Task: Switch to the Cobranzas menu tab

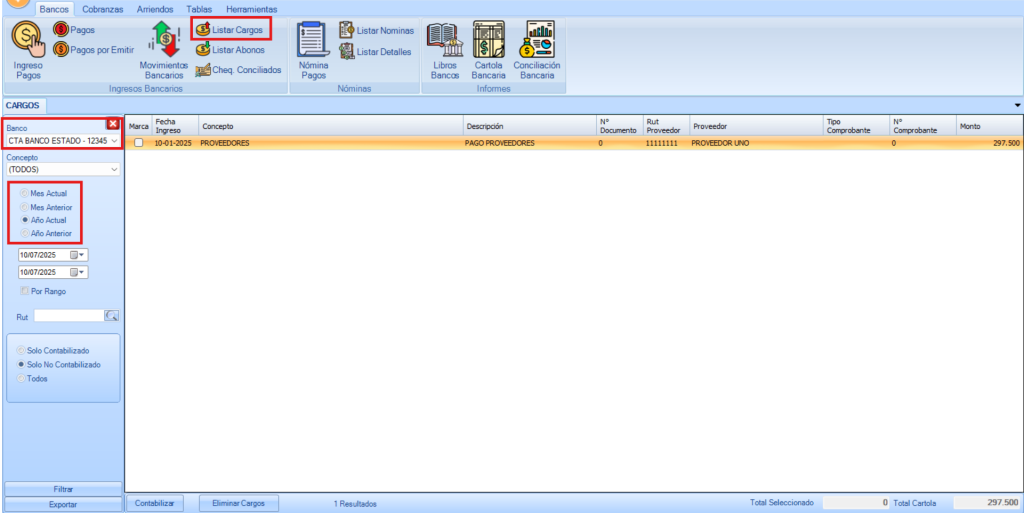Action: coord(103,8)
